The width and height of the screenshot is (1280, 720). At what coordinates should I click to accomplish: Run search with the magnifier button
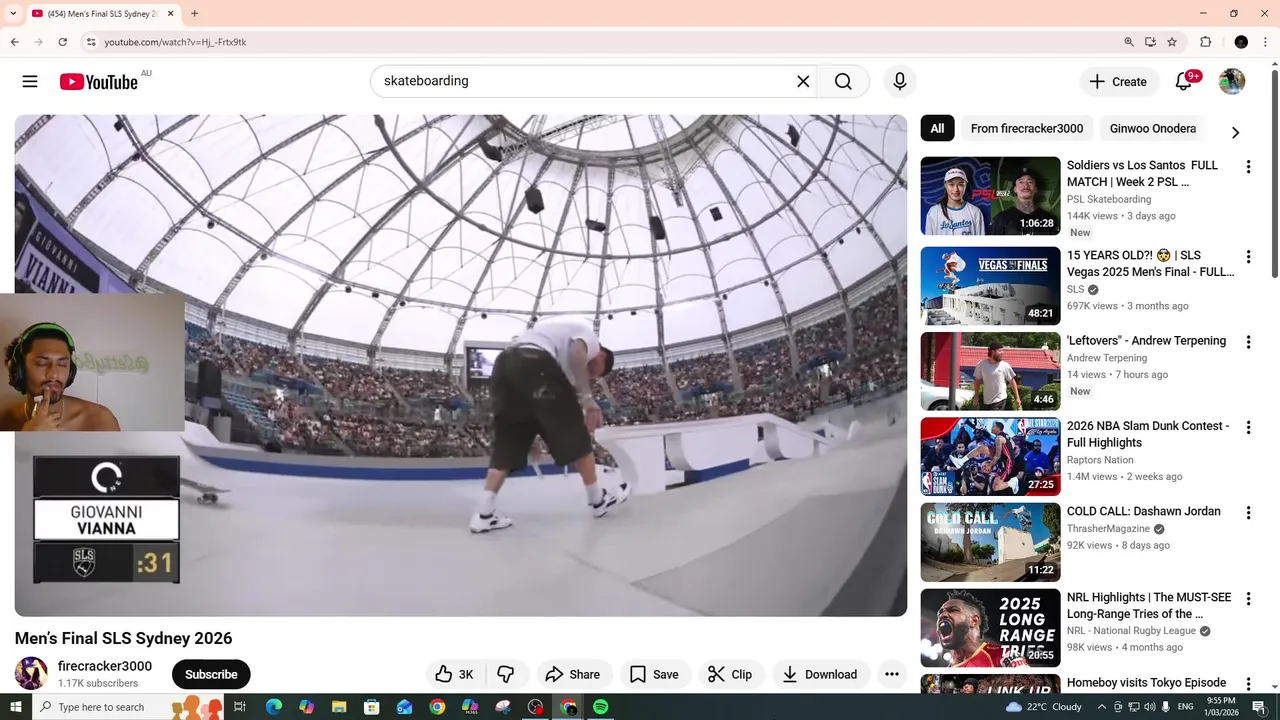click(x=843, y=81)
